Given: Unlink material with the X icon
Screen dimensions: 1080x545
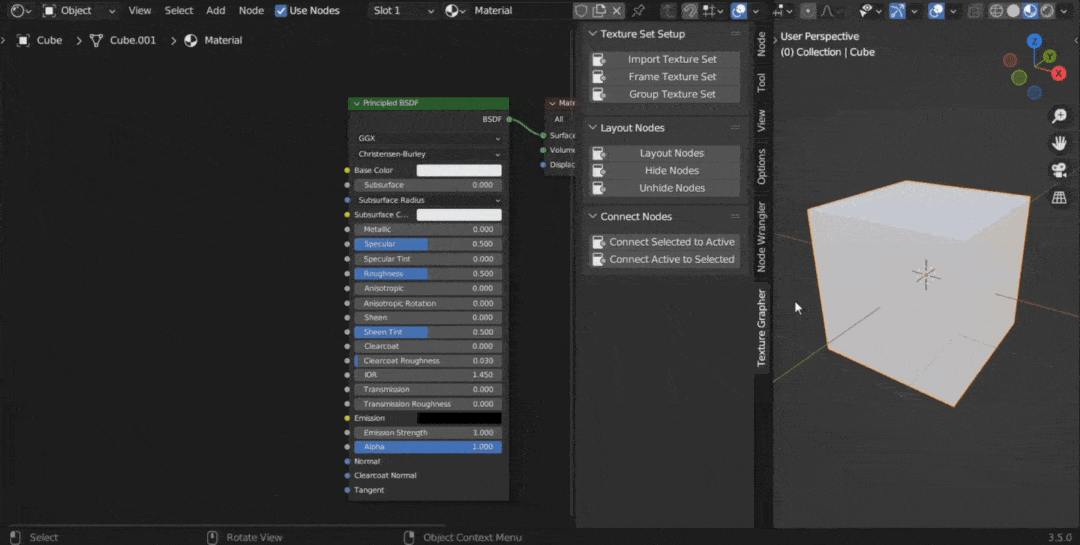Looking at the screenshot, I should click(x=616, y=11).
